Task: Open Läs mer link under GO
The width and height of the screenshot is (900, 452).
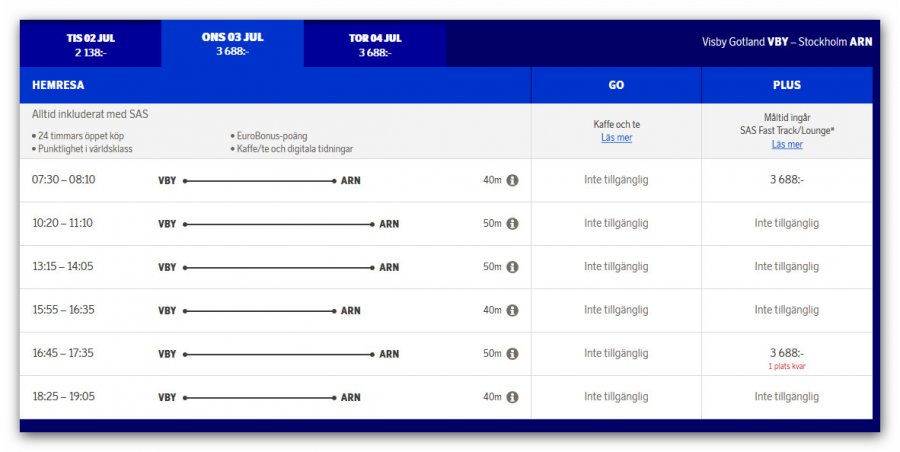Action: pyautogui.click(x=616, y=138)
